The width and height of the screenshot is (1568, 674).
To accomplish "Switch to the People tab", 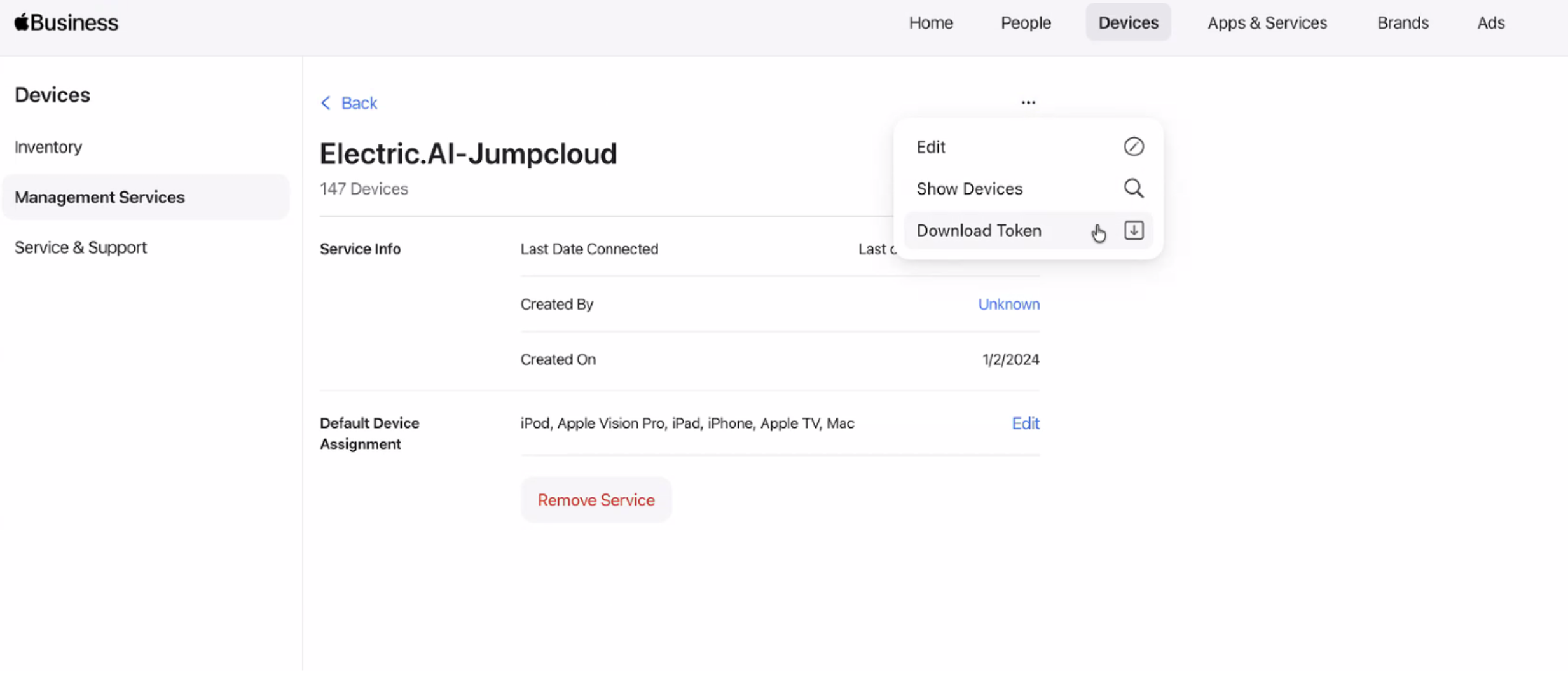I will pos(1026,23).
